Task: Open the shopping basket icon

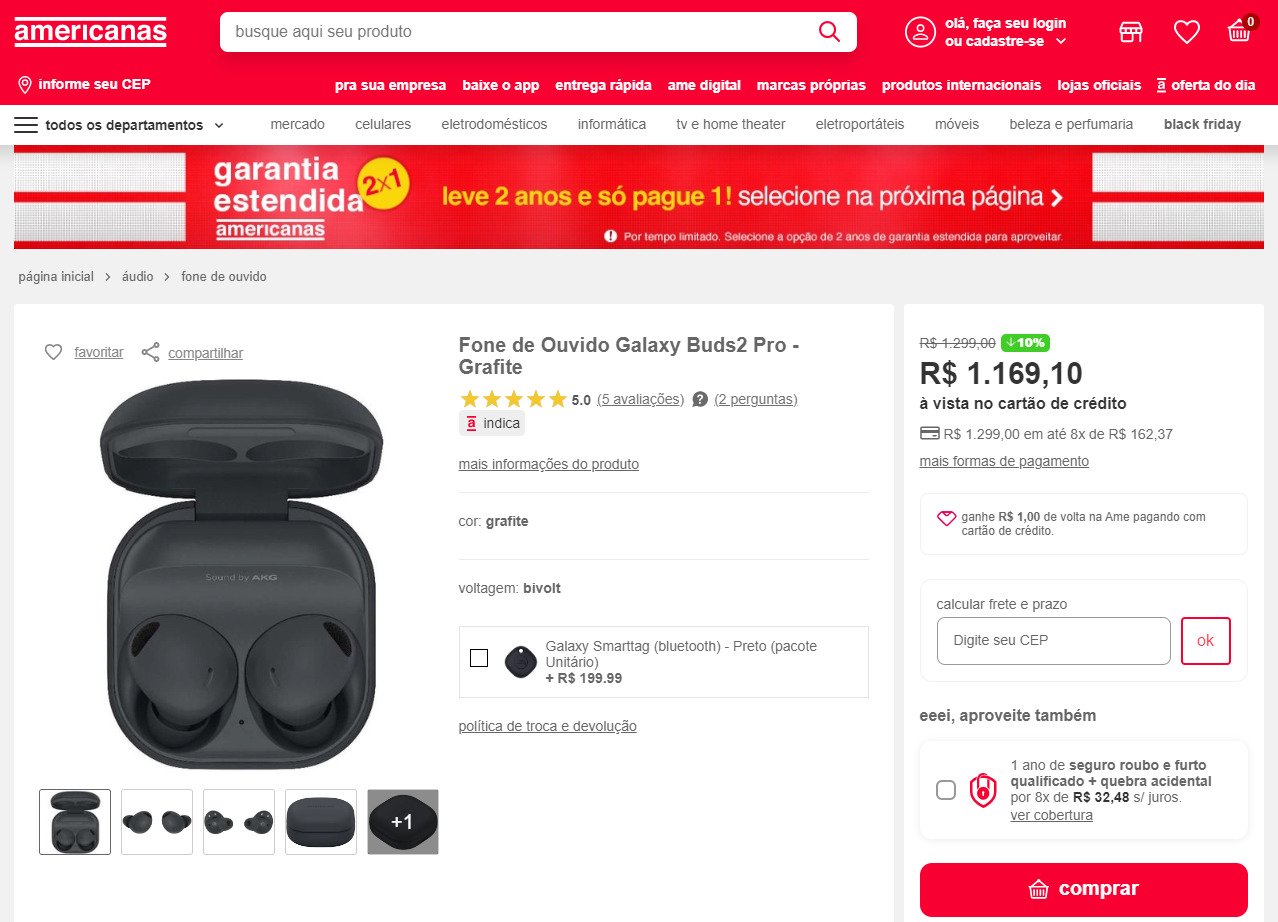Action: (x=1239, y=31)
